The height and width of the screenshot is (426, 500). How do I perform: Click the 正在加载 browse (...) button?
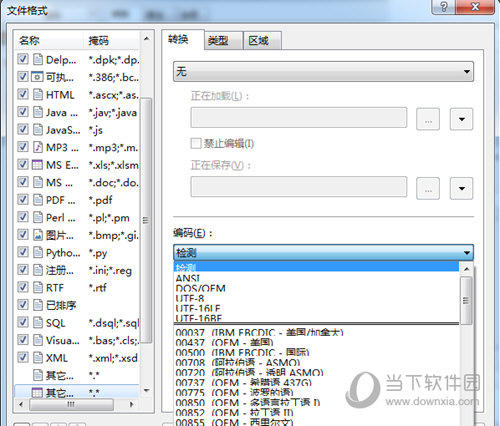click(x=428, y=119)
